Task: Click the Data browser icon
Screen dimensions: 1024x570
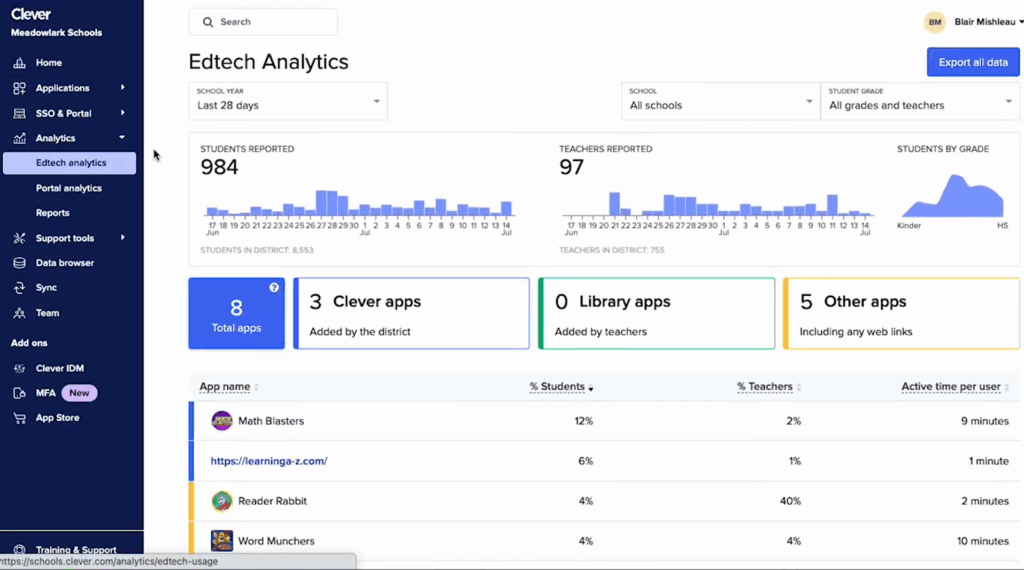Action: pos(19,263)
